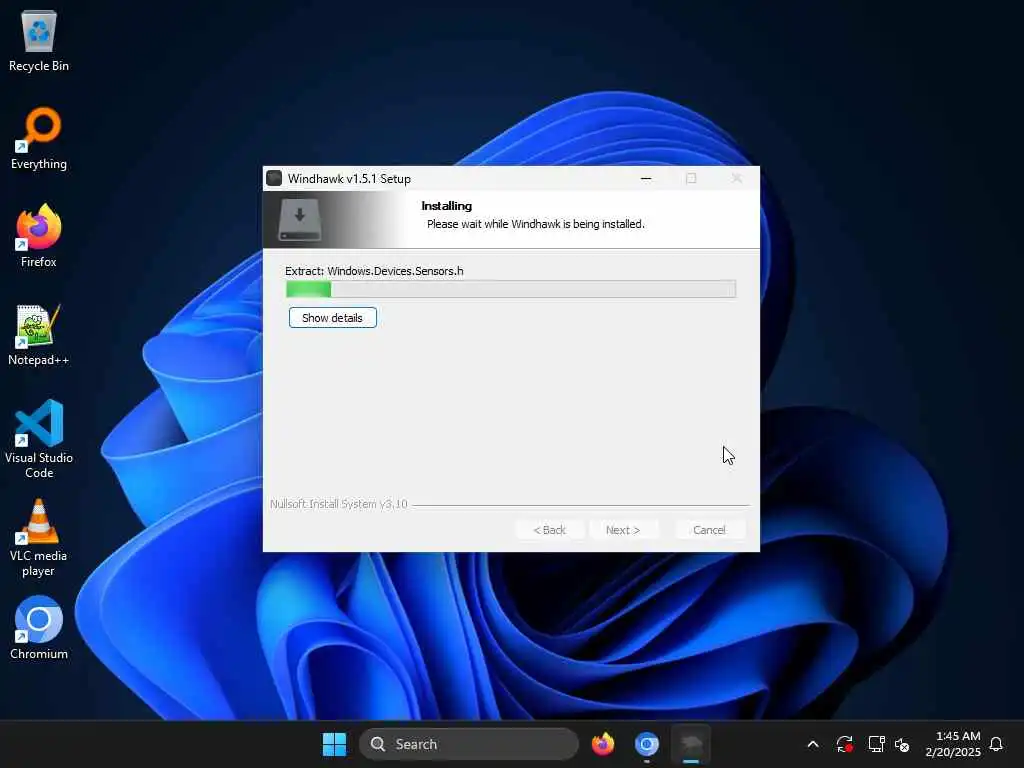Click the Firefox icon in the taskbar
This screenshot has width=1024, height=768.
point(603,744)
